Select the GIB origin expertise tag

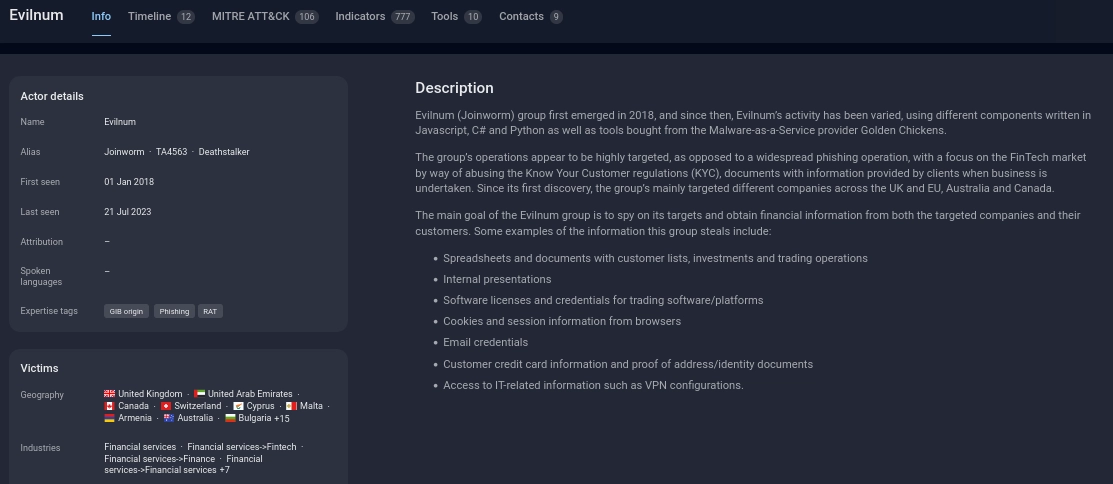[126, 312]
